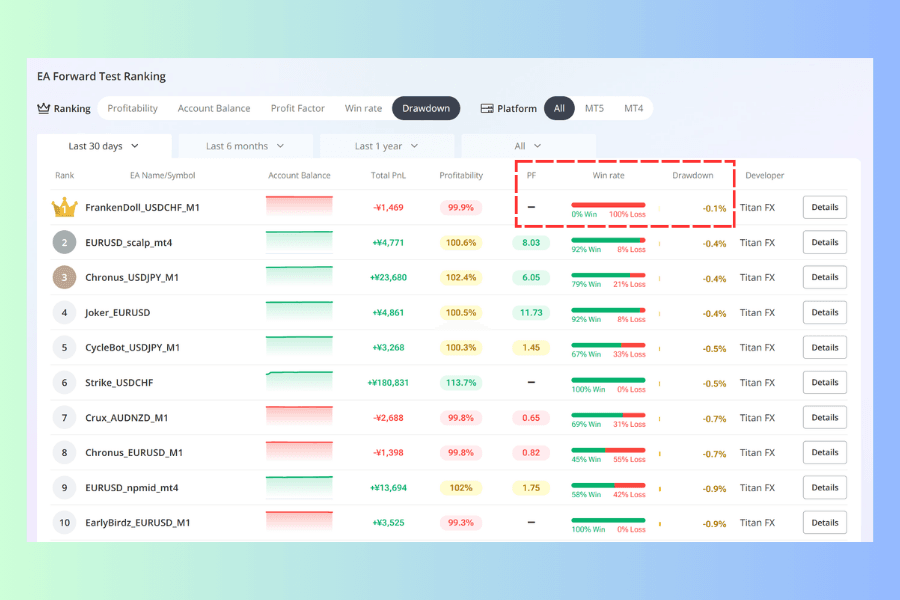Open Details for EURUSD_npmid_mt4
The image size is (900, 600).
[825, 487]
